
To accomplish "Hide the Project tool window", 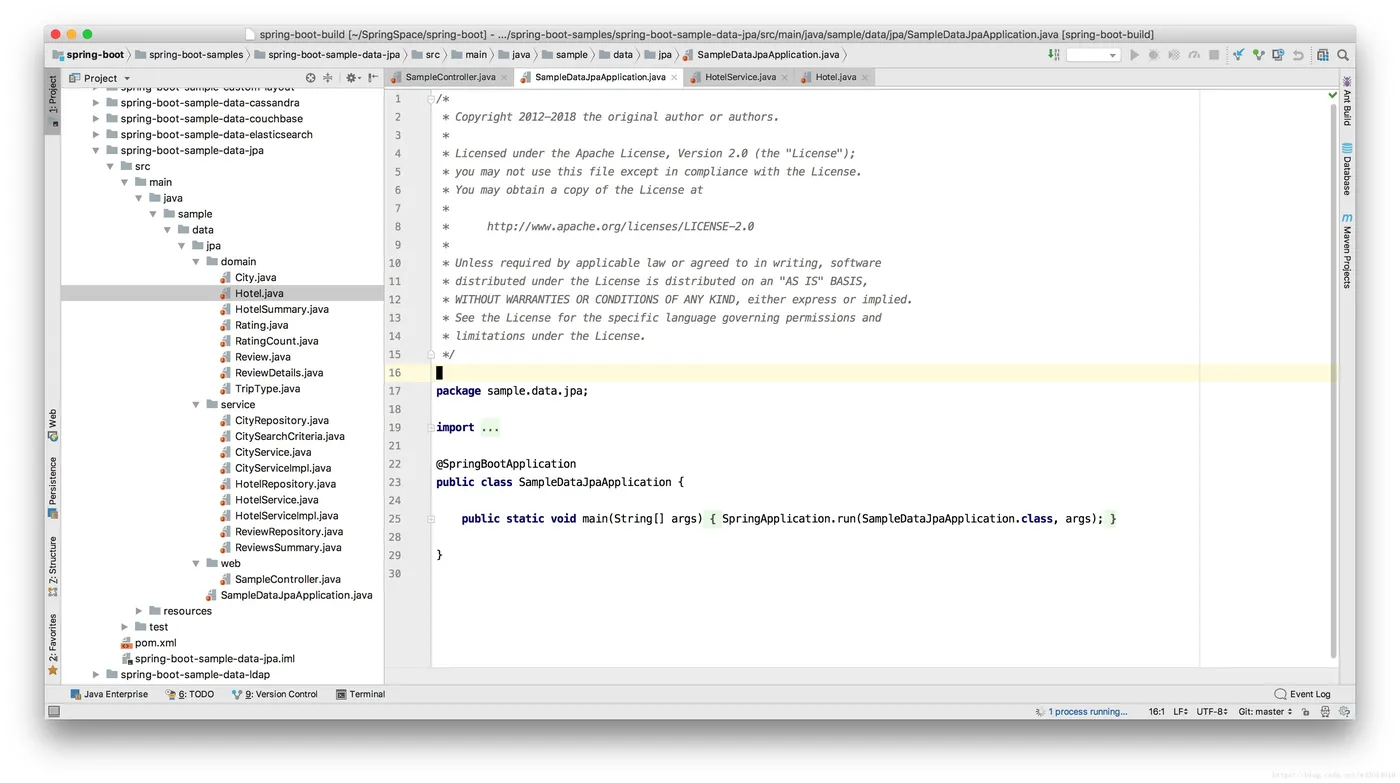I will (373, 77).
